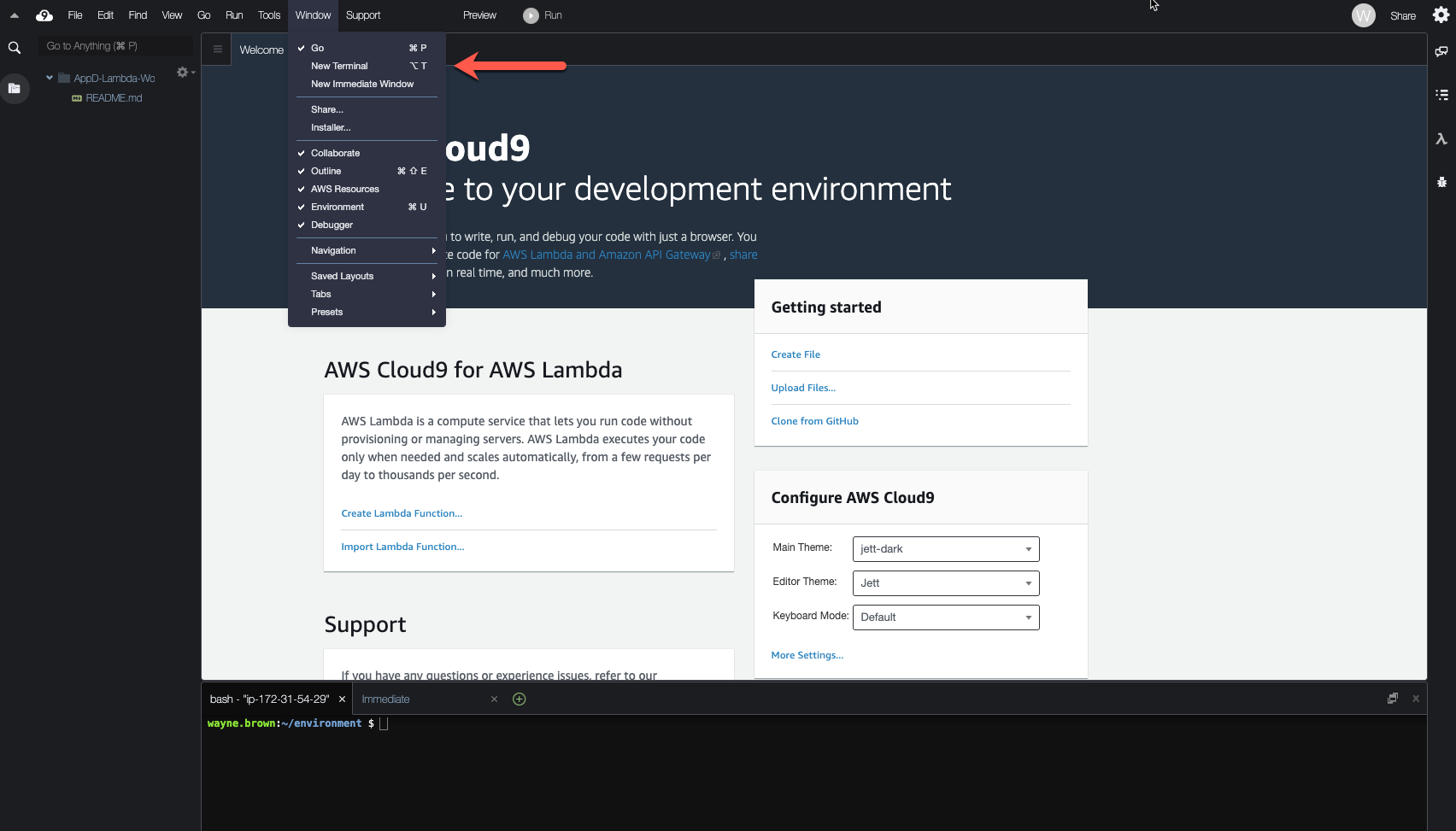Open the Main Theme dropdown

945,549
